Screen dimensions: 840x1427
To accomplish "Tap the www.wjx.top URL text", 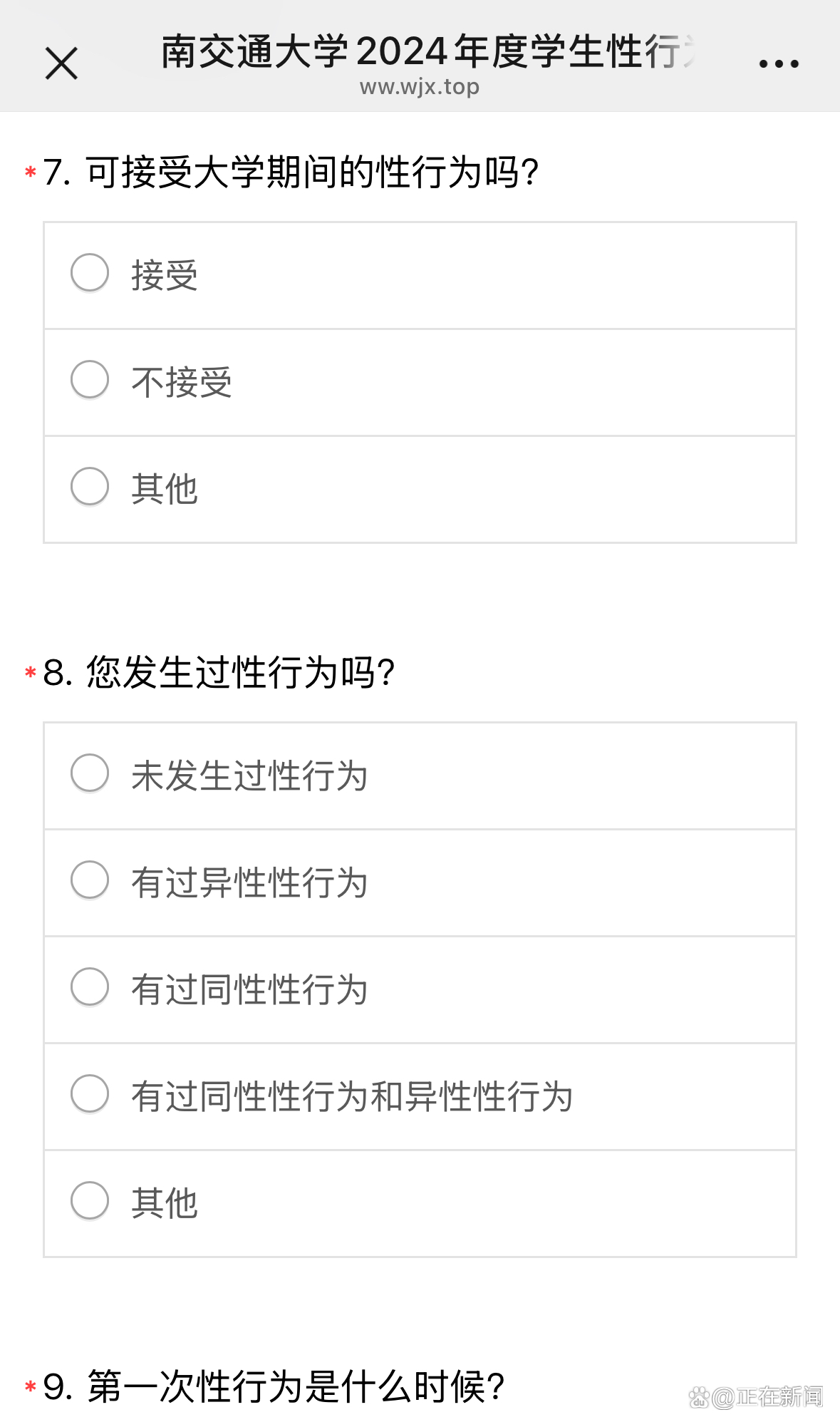I will click(419, 88).
